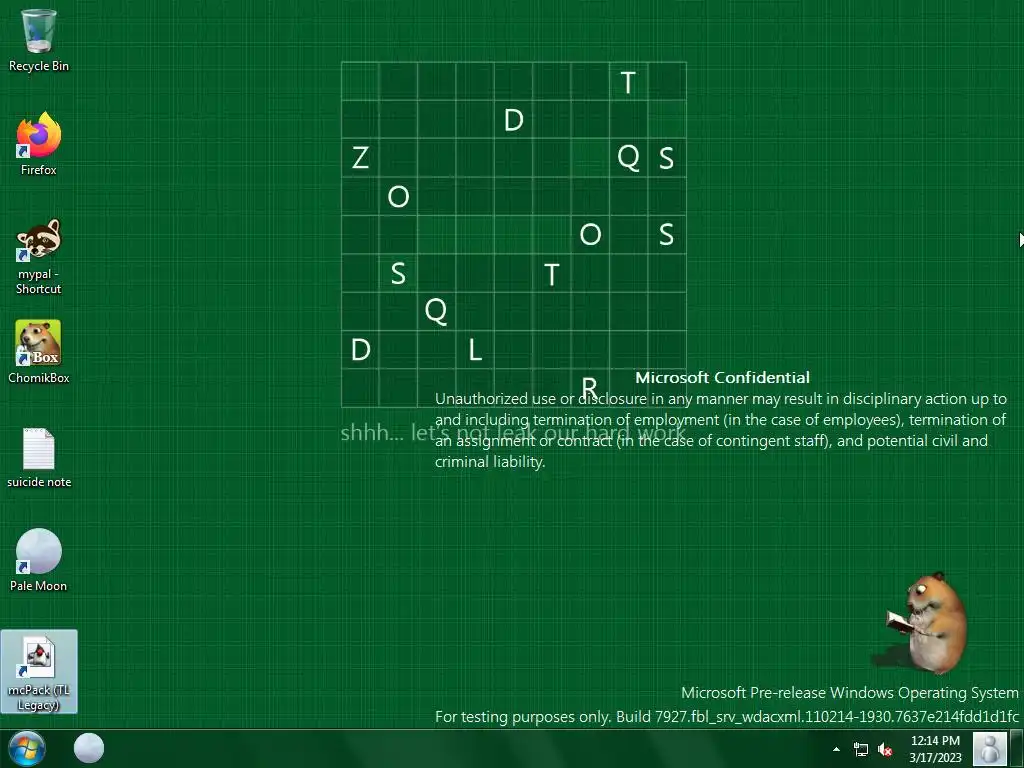This screenshot has width=1024, height=768.
Task: Click the user avatar icon in taskbar
Action: (x=989, y=748)
